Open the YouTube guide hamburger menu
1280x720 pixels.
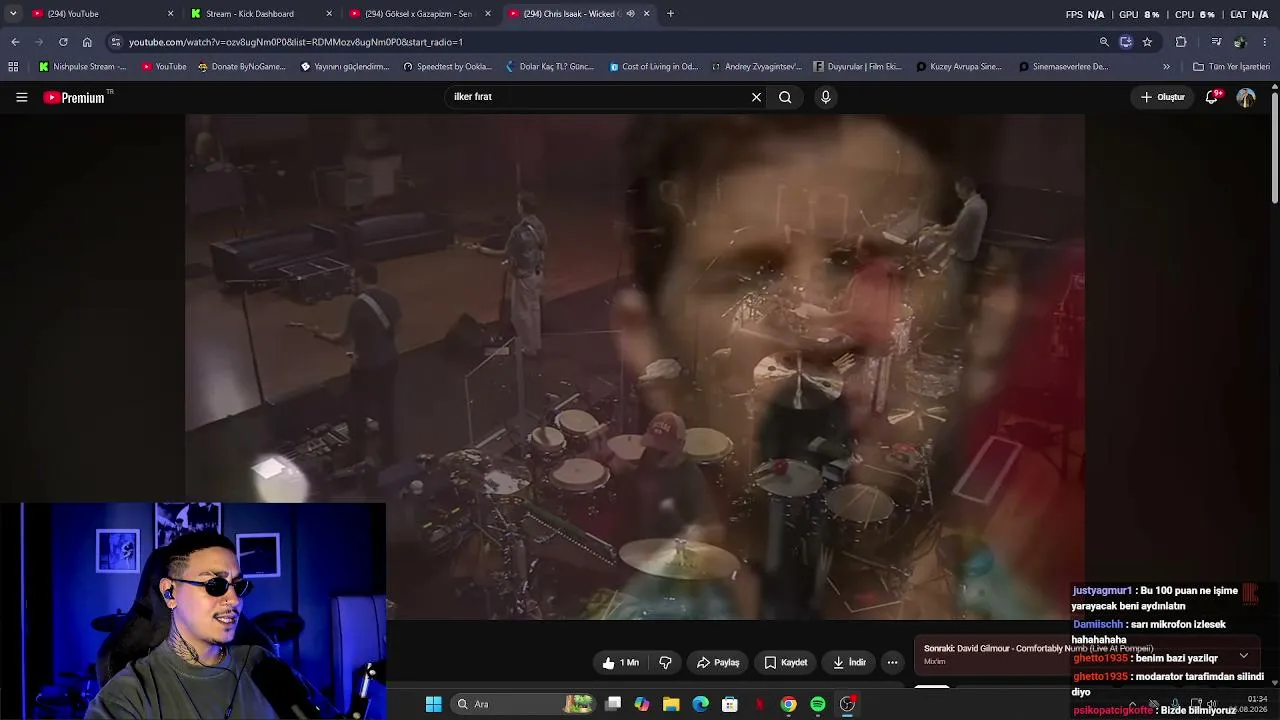pos(21,97)
